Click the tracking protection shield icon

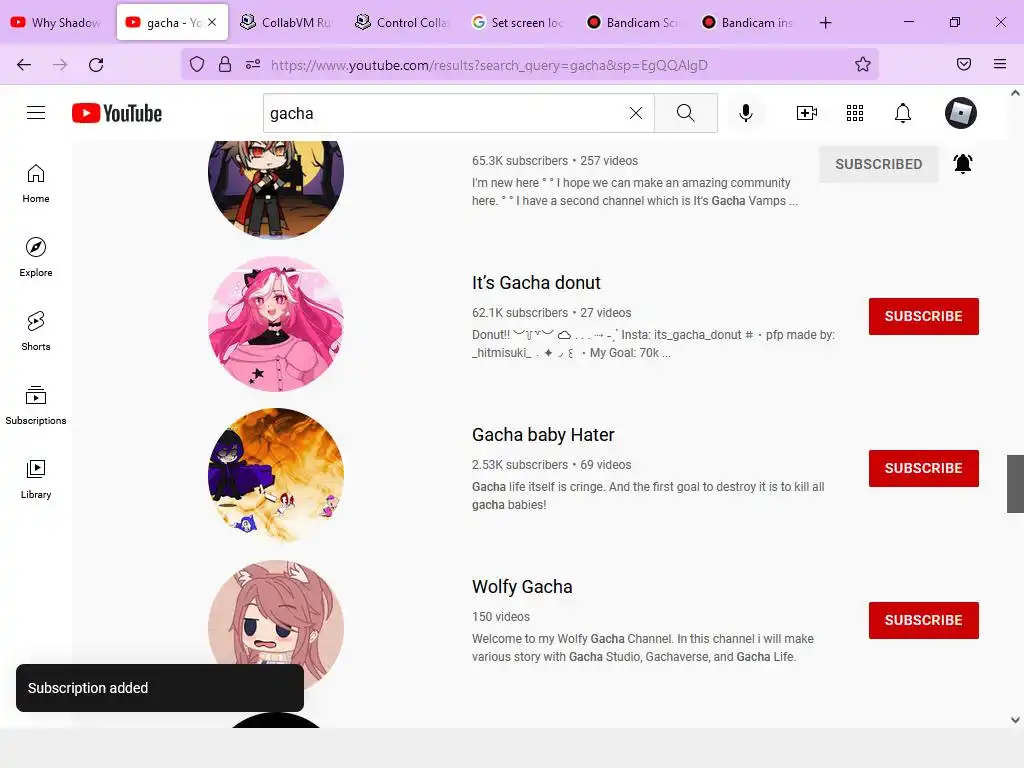(x=197, y=65)
